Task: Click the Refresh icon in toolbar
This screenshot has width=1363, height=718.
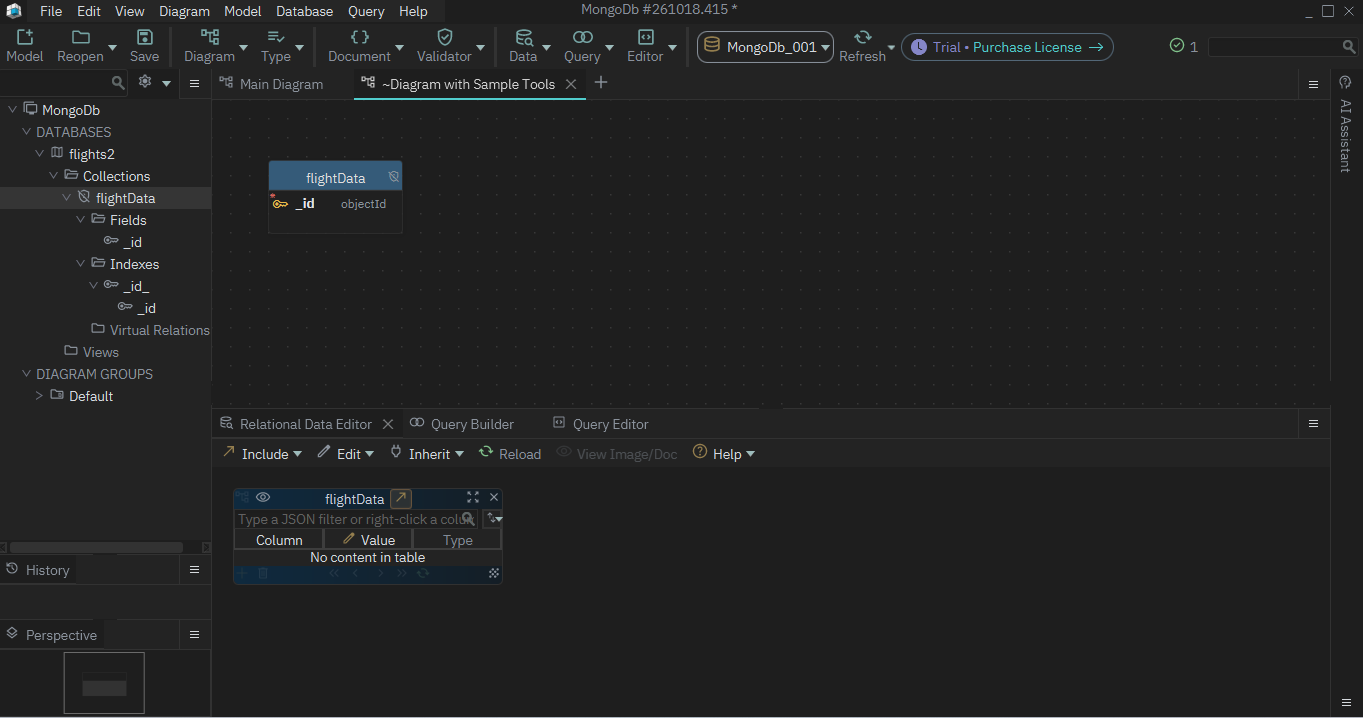Action: 862,37
